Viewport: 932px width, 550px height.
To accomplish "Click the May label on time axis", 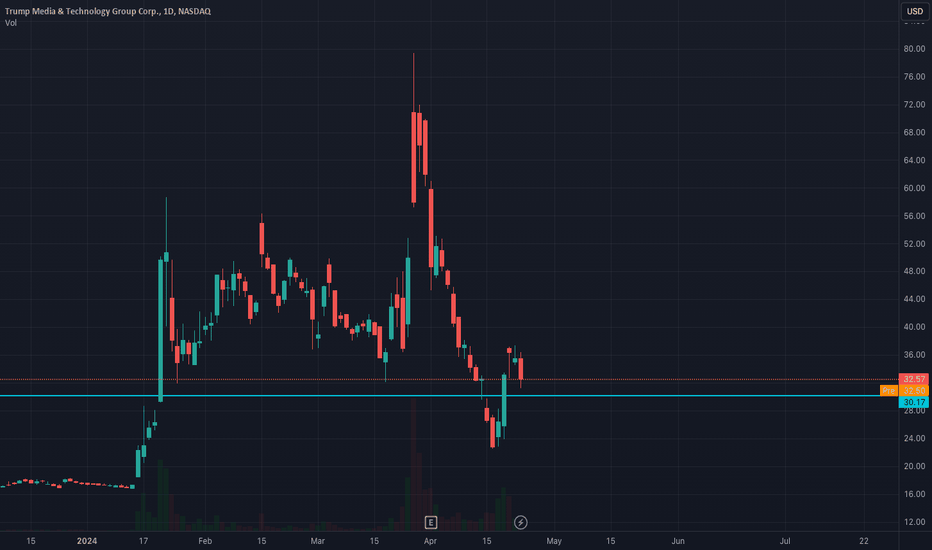I will click(x=554, y=541).
